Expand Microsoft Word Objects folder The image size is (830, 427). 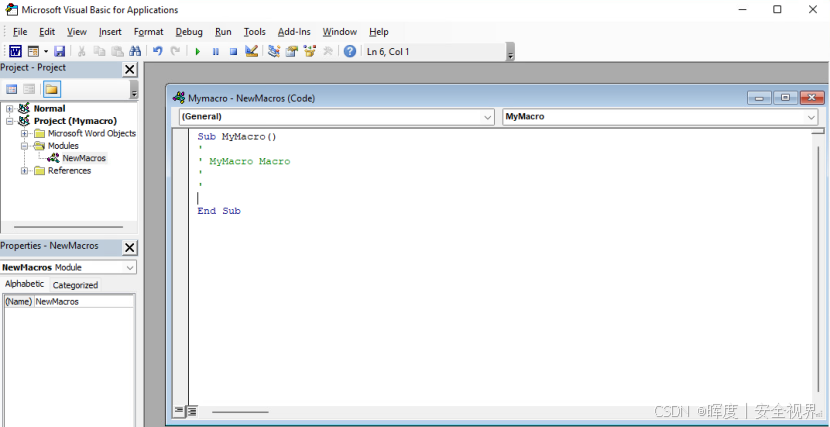click(x=24, y=133)
